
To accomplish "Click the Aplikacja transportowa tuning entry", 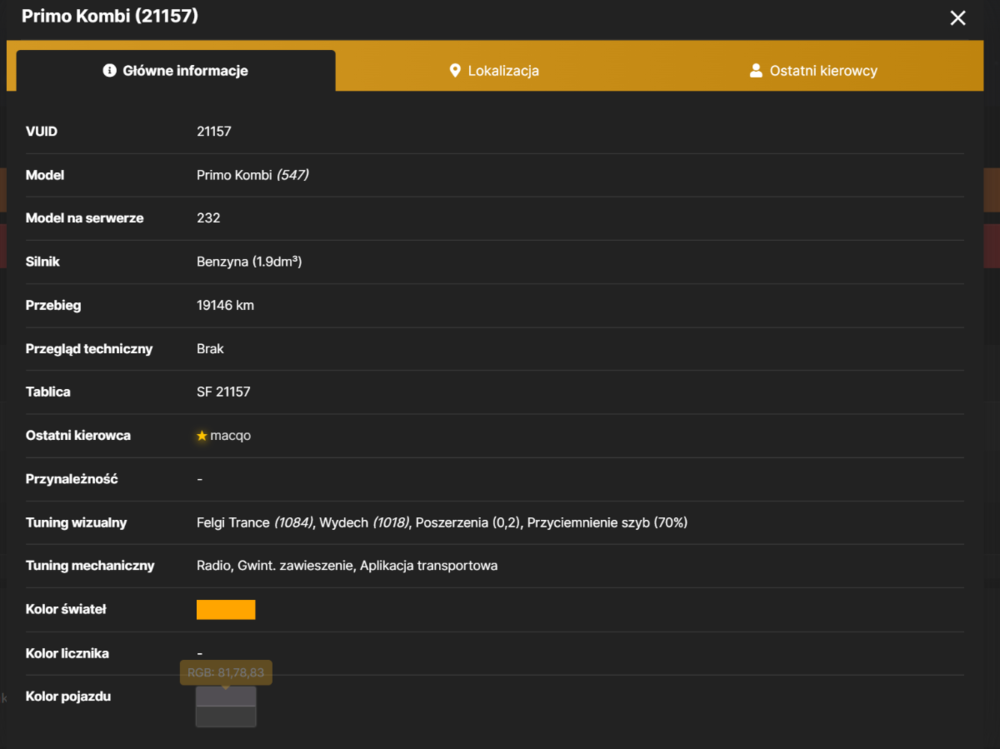I will coord(429,566).
